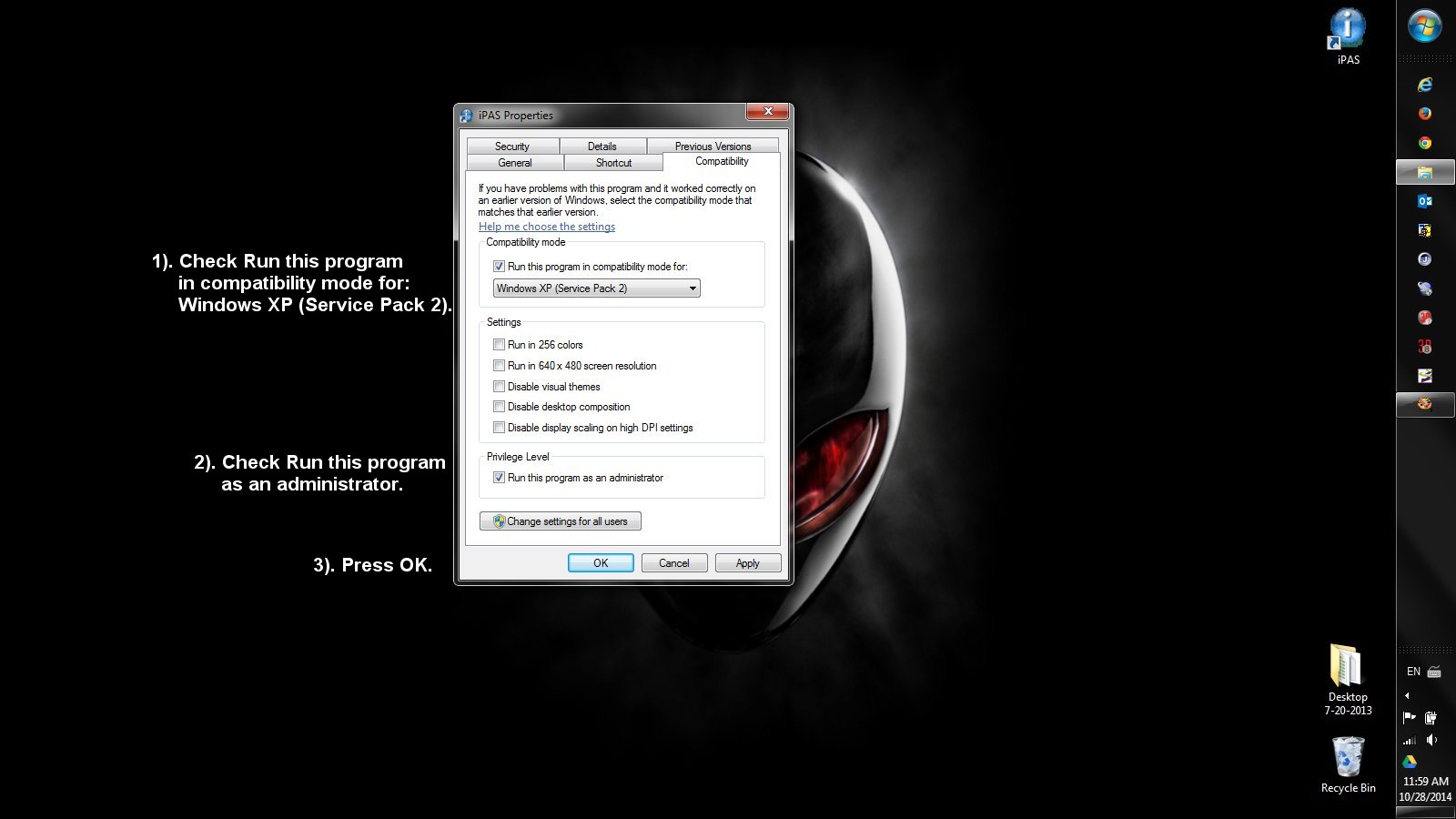Launch Firefox from the taskbar
1456x819 pixels.
[x=1425, y=114]
